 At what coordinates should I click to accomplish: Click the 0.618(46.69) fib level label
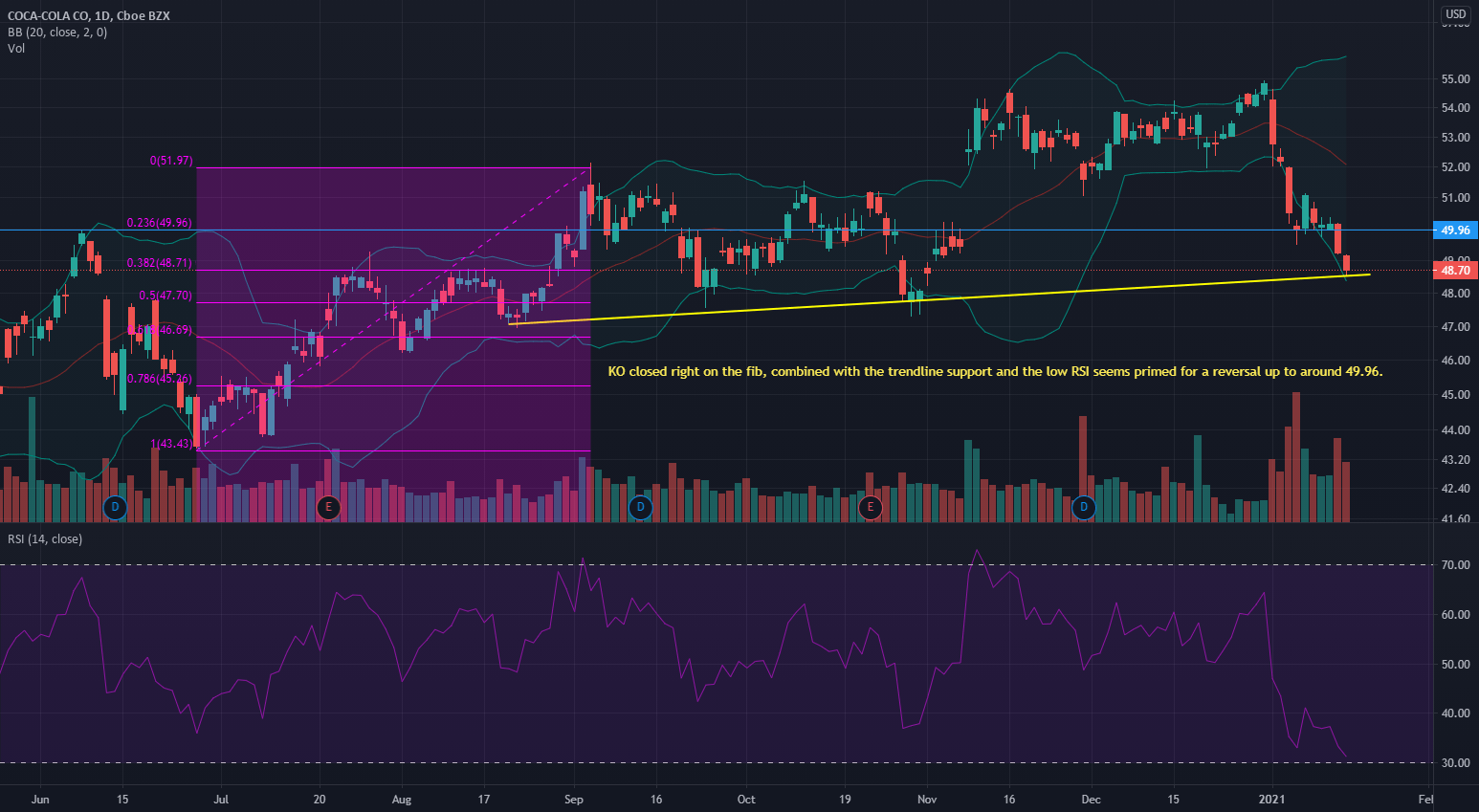(x=161, y=328)
